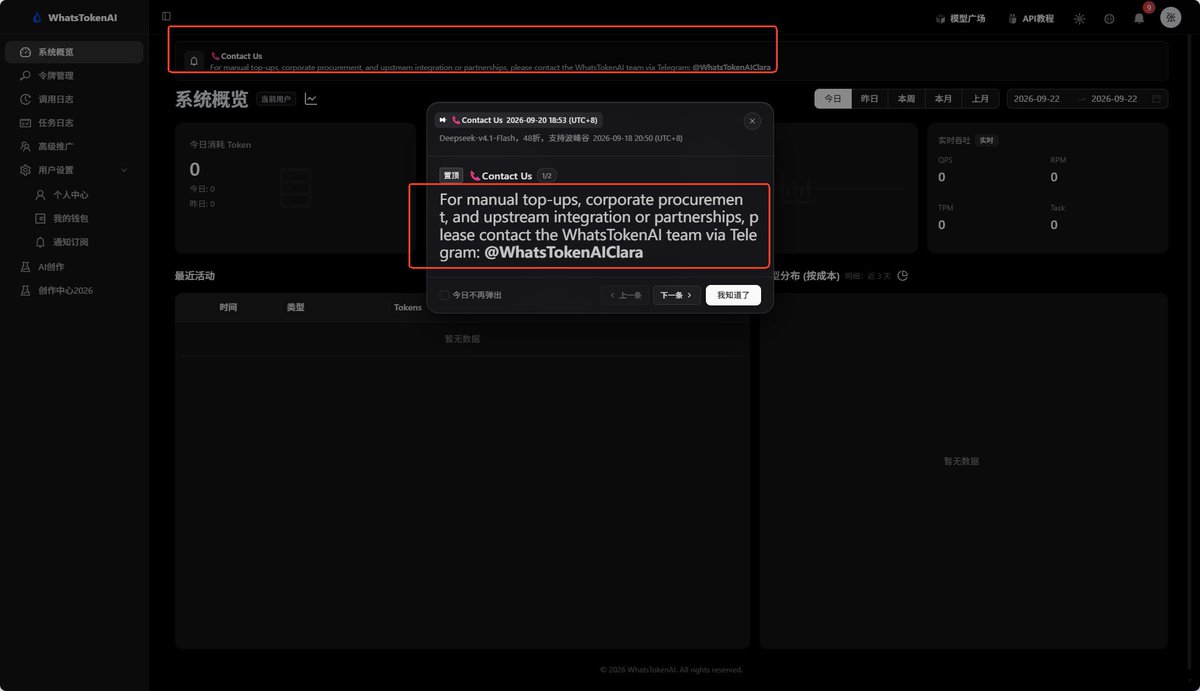Click the 当前用户 tag
Viewport: 1200px width, 691px height.
275,99
